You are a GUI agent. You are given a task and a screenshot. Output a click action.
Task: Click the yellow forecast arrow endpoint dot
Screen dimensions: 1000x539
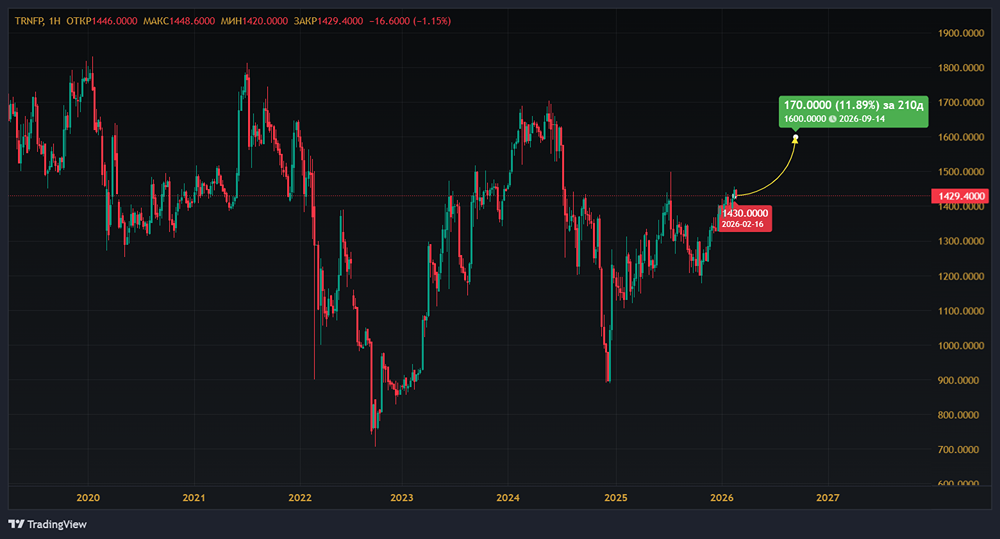click(x=796, y=138)
